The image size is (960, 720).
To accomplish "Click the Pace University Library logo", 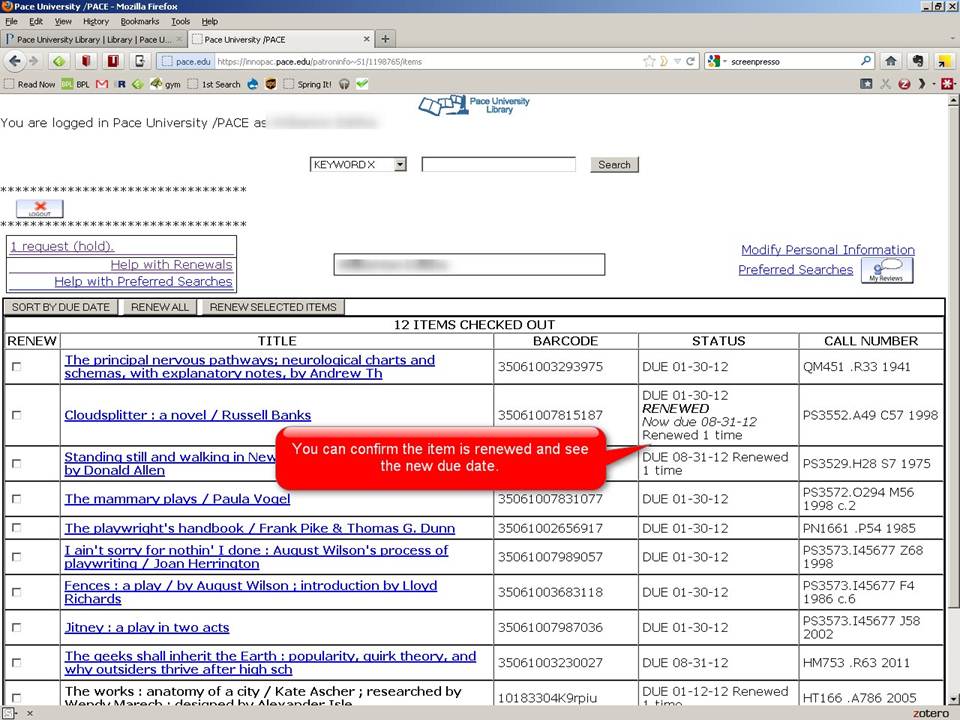I will click(x=474, y=105).
